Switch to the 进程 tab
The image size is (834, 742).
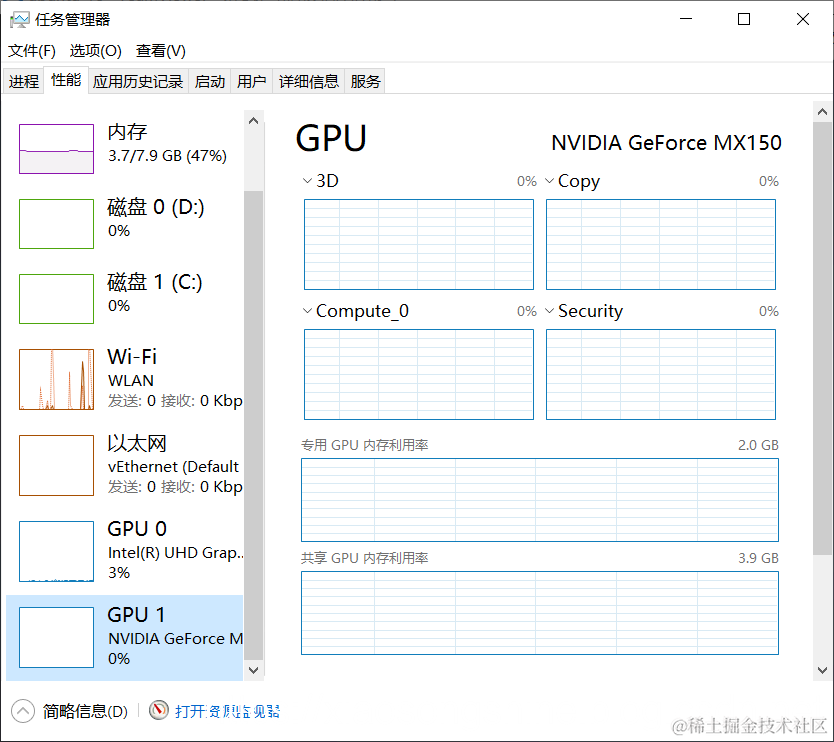[23, 81]
